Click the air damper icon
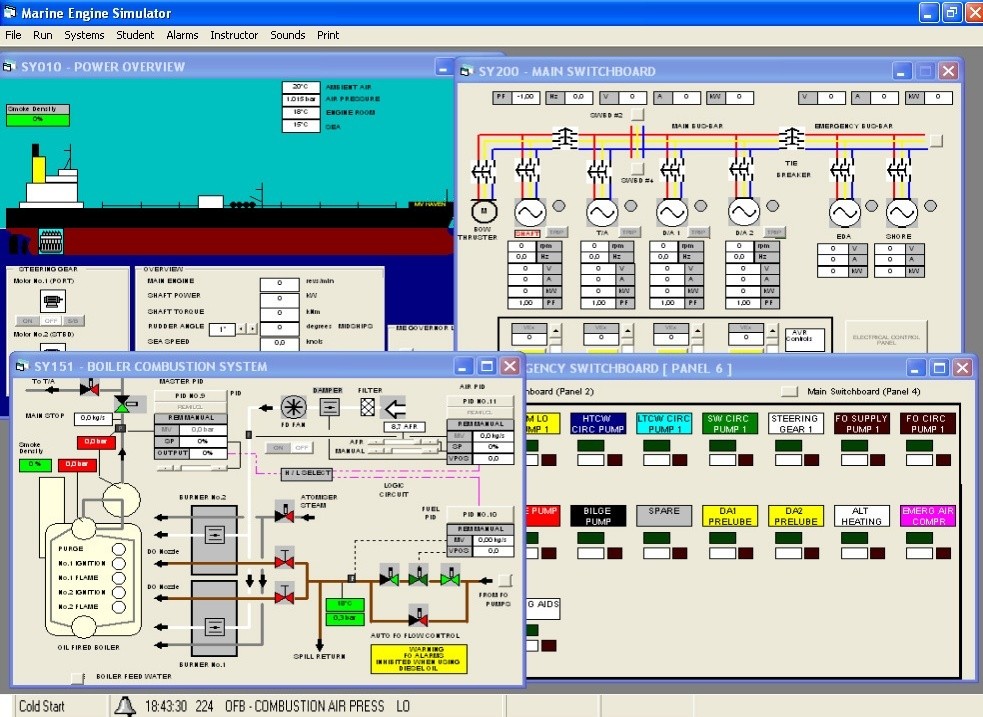 tap(330, 407)
